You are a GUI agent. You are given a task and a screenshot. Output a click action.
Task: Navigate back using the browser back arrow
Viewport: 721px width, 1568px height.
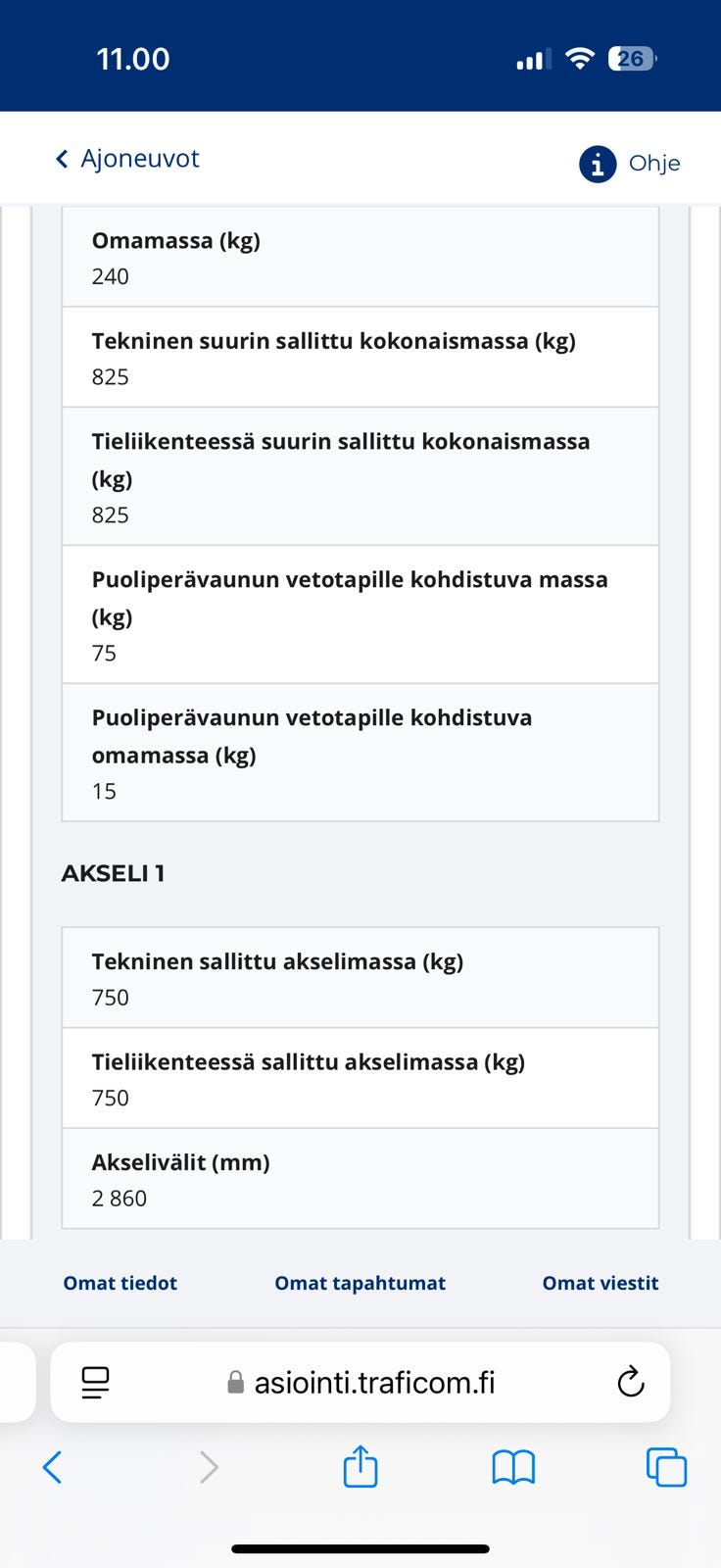pos(53,1467)
